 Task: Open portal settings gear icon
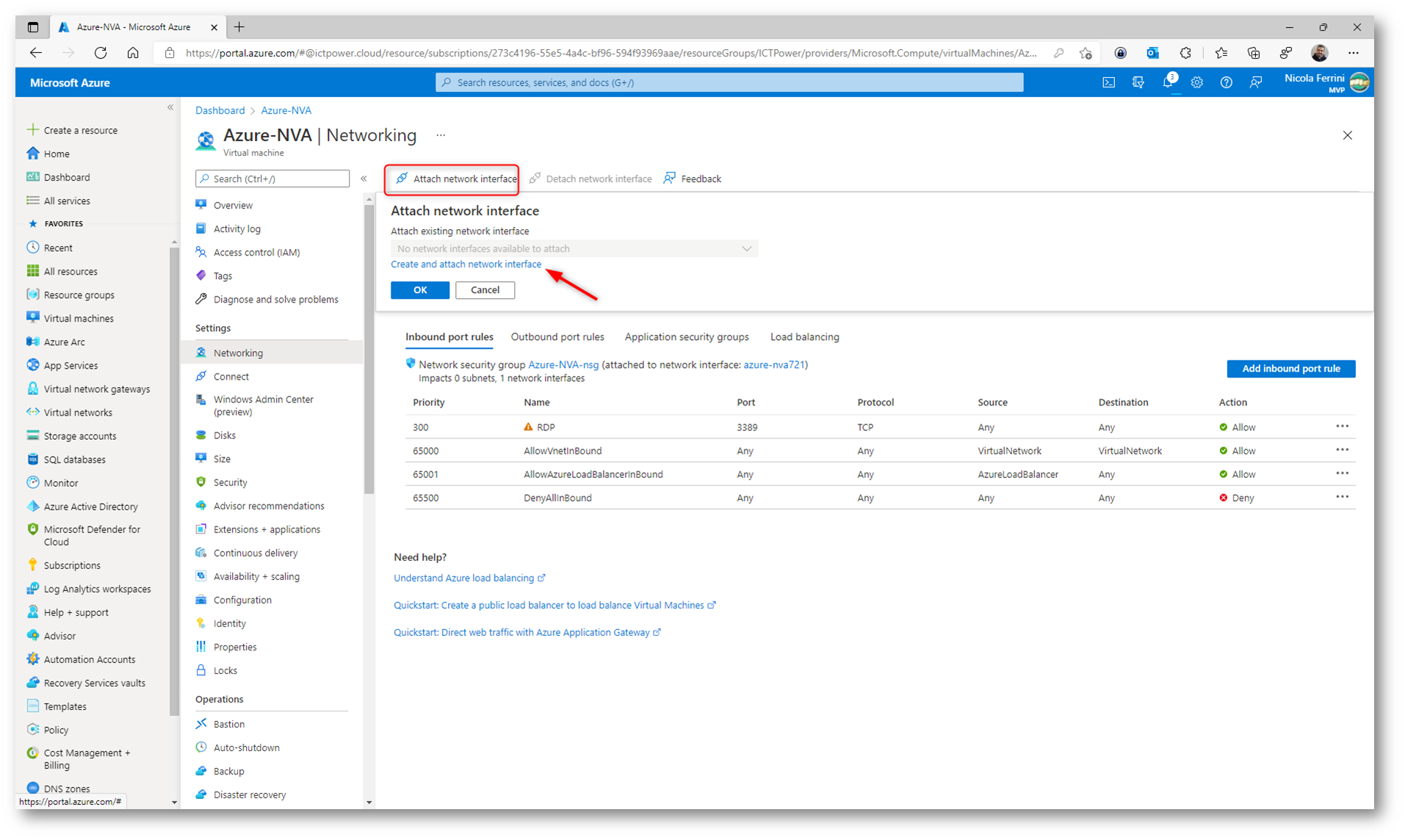tap(1196, 83)
